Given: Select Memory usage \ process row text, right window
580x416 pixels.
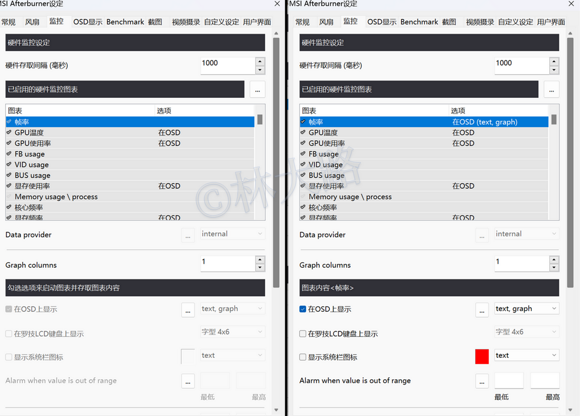Looking at the screenshot, I should pos(350,197).
